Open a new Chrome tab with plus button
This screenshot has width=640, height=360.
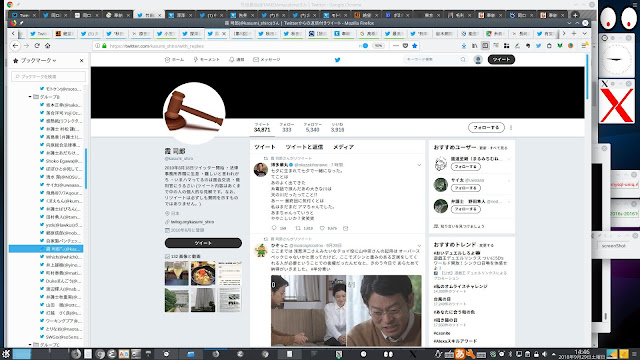point(575,15)
